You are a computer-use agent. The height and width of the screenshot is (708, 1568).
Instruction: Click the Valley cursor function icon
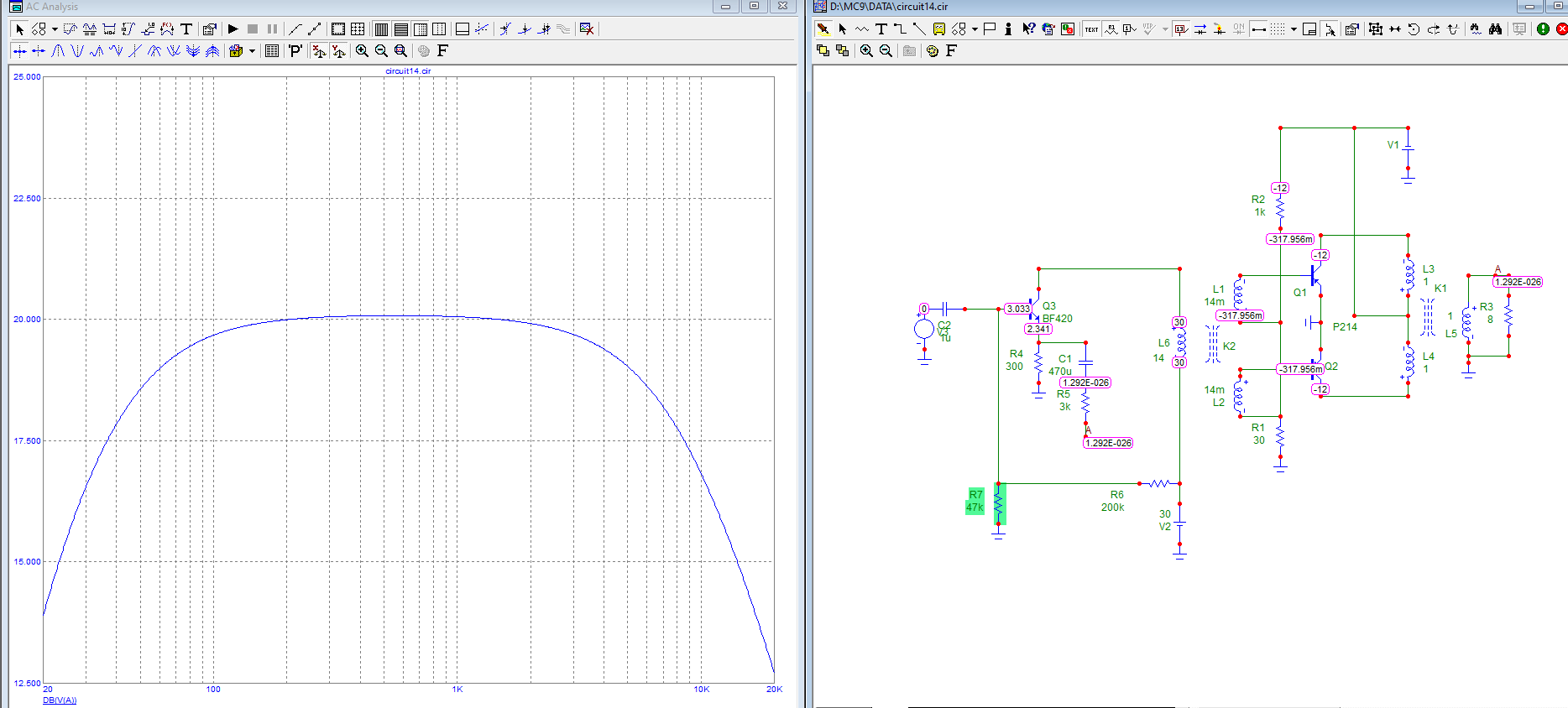77,51
